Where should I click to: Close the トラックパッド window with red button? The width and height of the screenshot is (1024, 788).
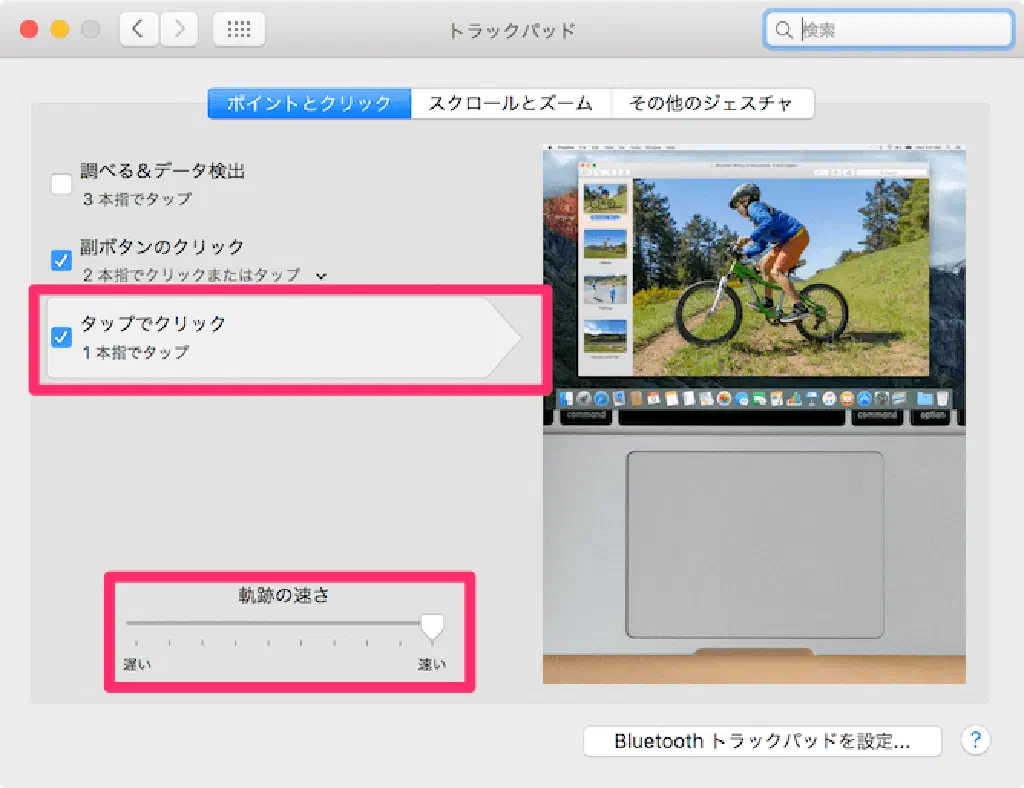click(29, 29)
